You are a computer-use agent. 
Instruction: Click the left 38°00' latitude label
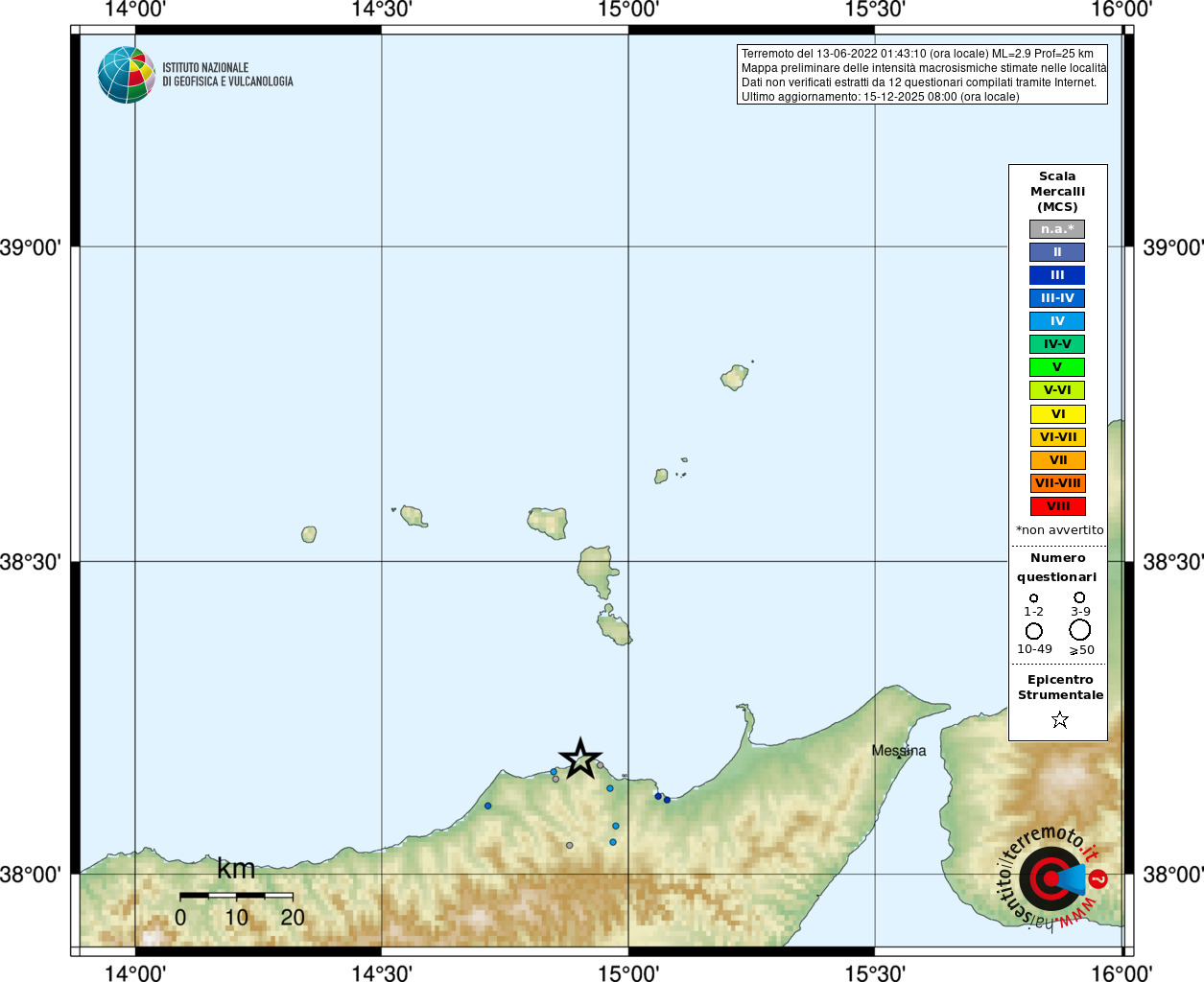[31, 874]
